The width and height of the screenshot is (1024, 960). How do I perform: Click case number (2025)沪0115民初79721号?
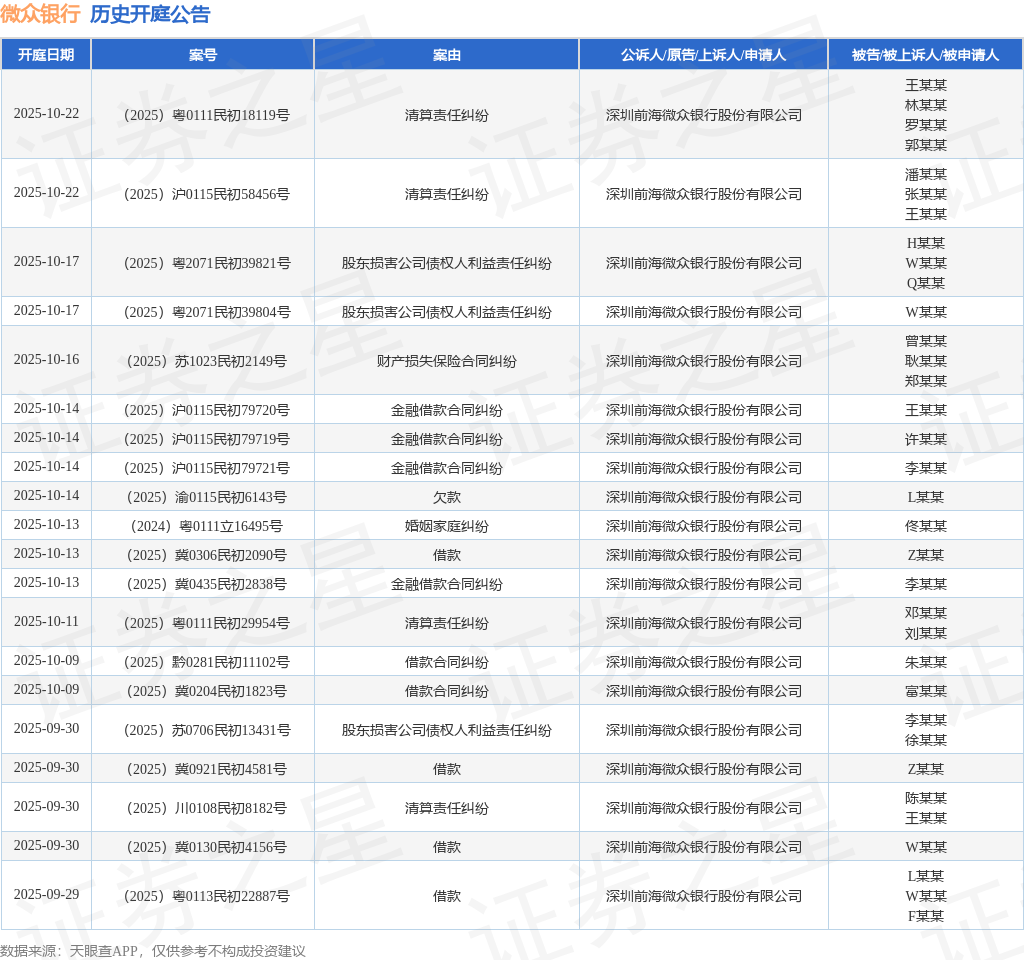pos(206,468)
